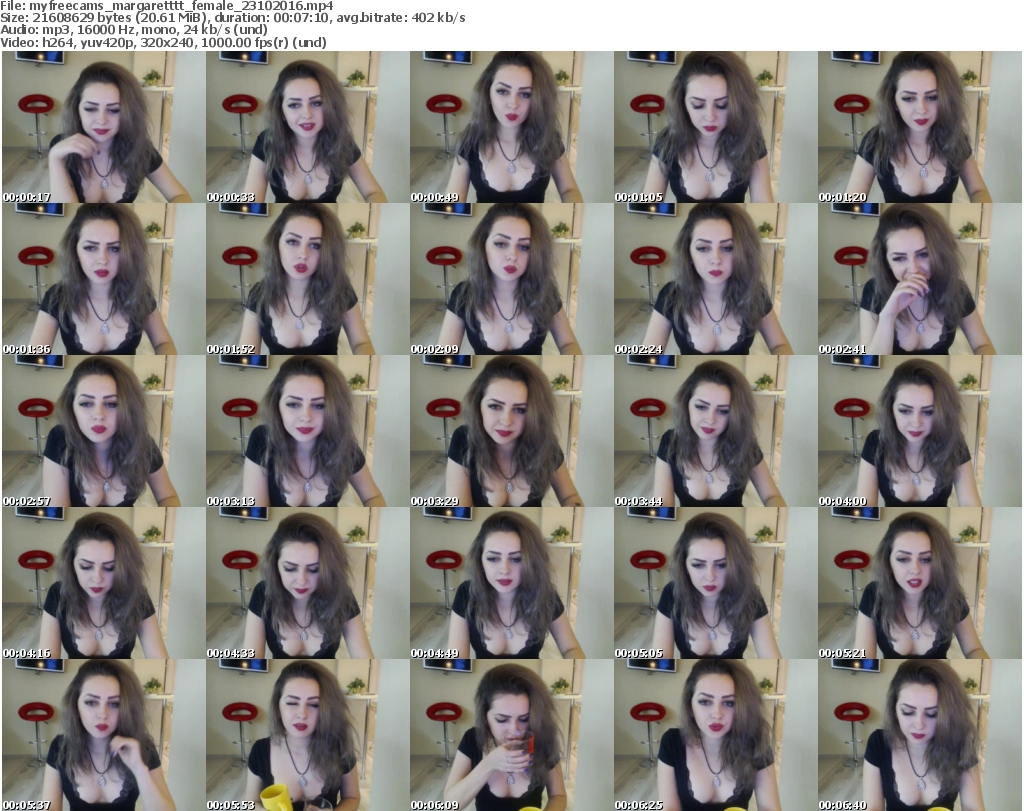Click the frame labeled 00:02:41
The height and width of the screenshot is (811, 1024).
919,280
